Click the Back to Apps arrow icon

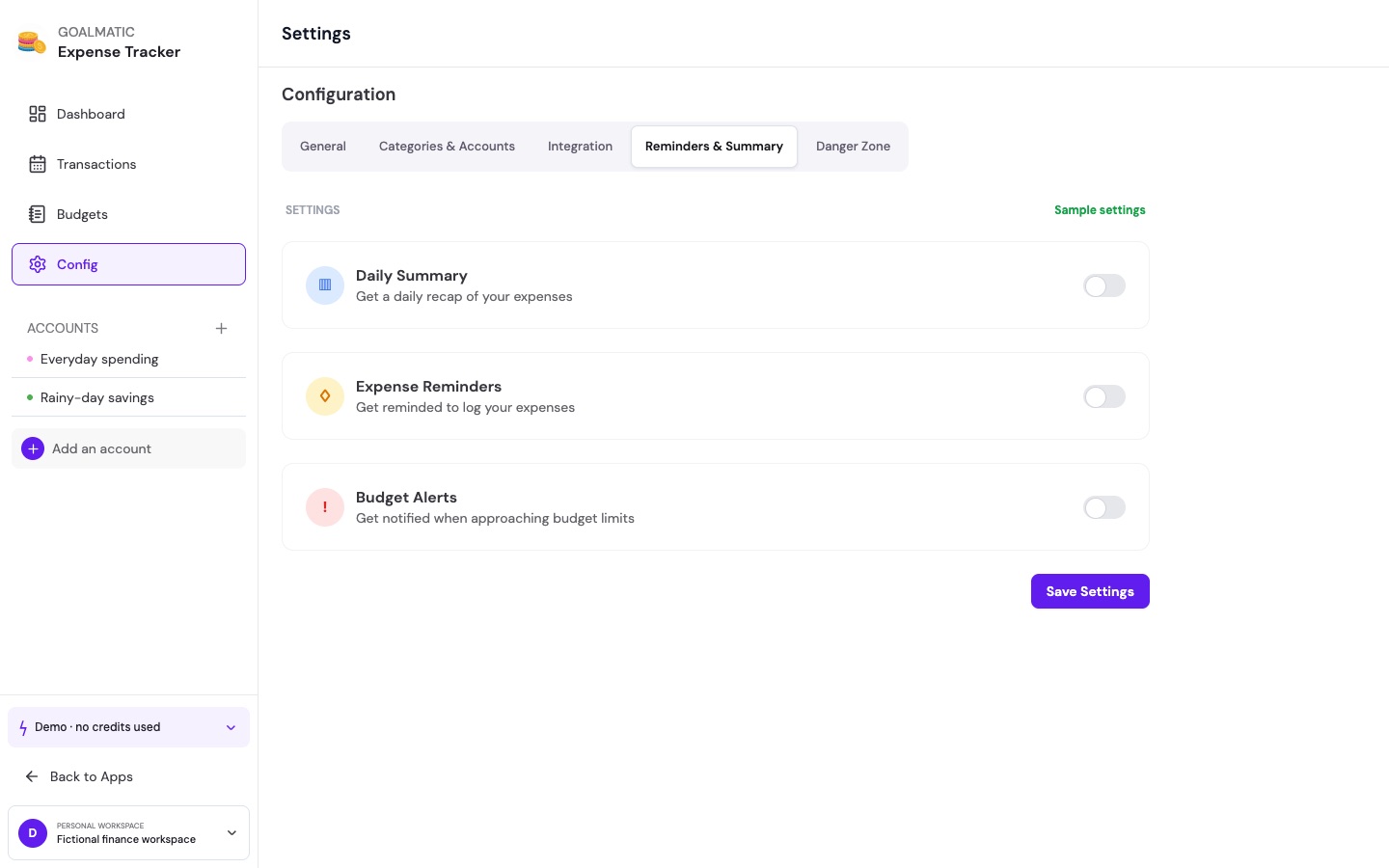pyautogui.click(x=32, y=776)
